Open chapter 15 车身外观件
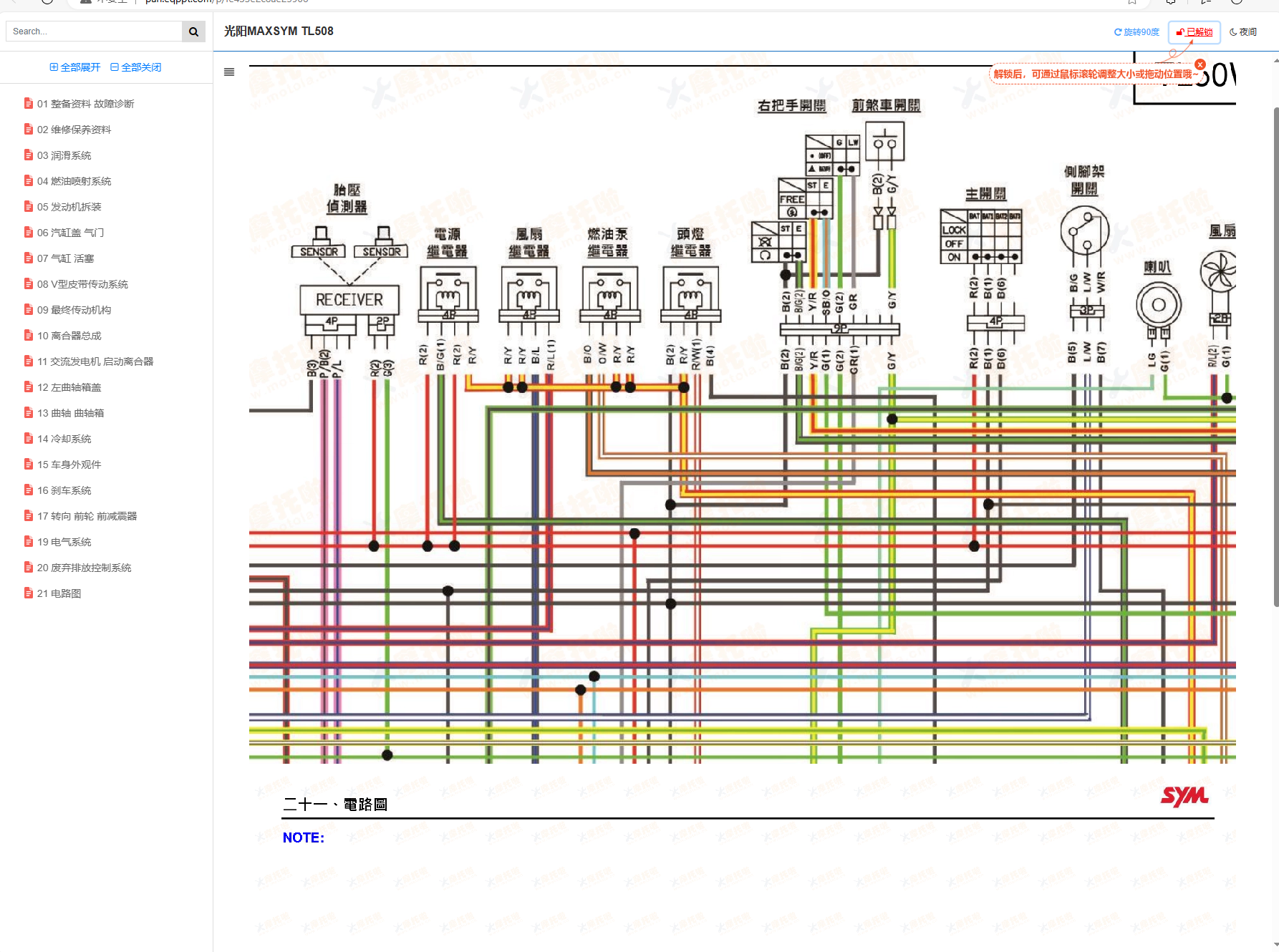 pos(69,465)
